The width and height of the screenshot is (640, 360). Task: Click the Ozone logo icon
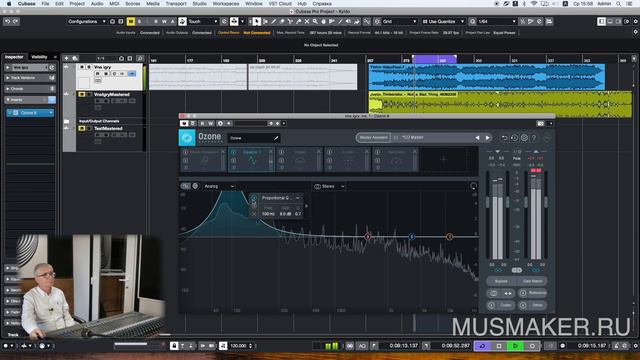187,138
